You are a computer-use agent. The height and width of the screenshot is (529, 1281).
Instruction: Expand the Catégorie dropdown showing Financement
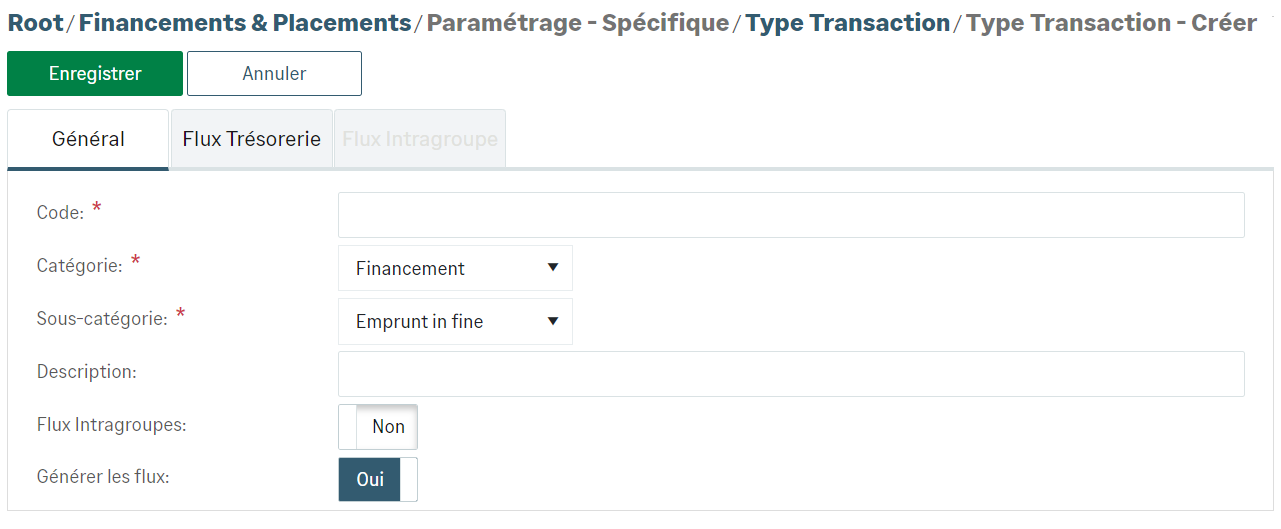[455, 268]
